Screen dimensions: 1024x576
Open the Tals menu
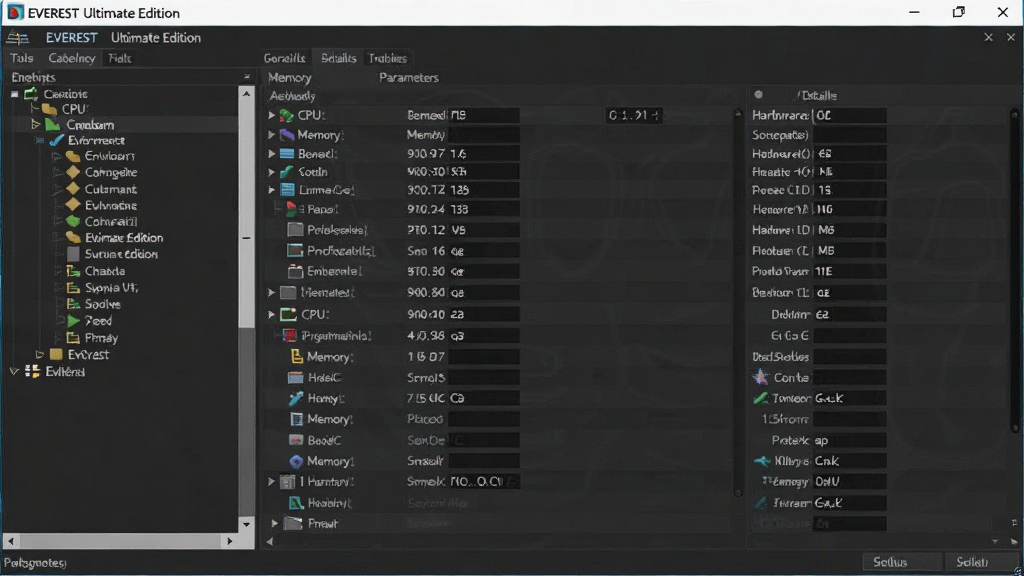pos(22,58)
